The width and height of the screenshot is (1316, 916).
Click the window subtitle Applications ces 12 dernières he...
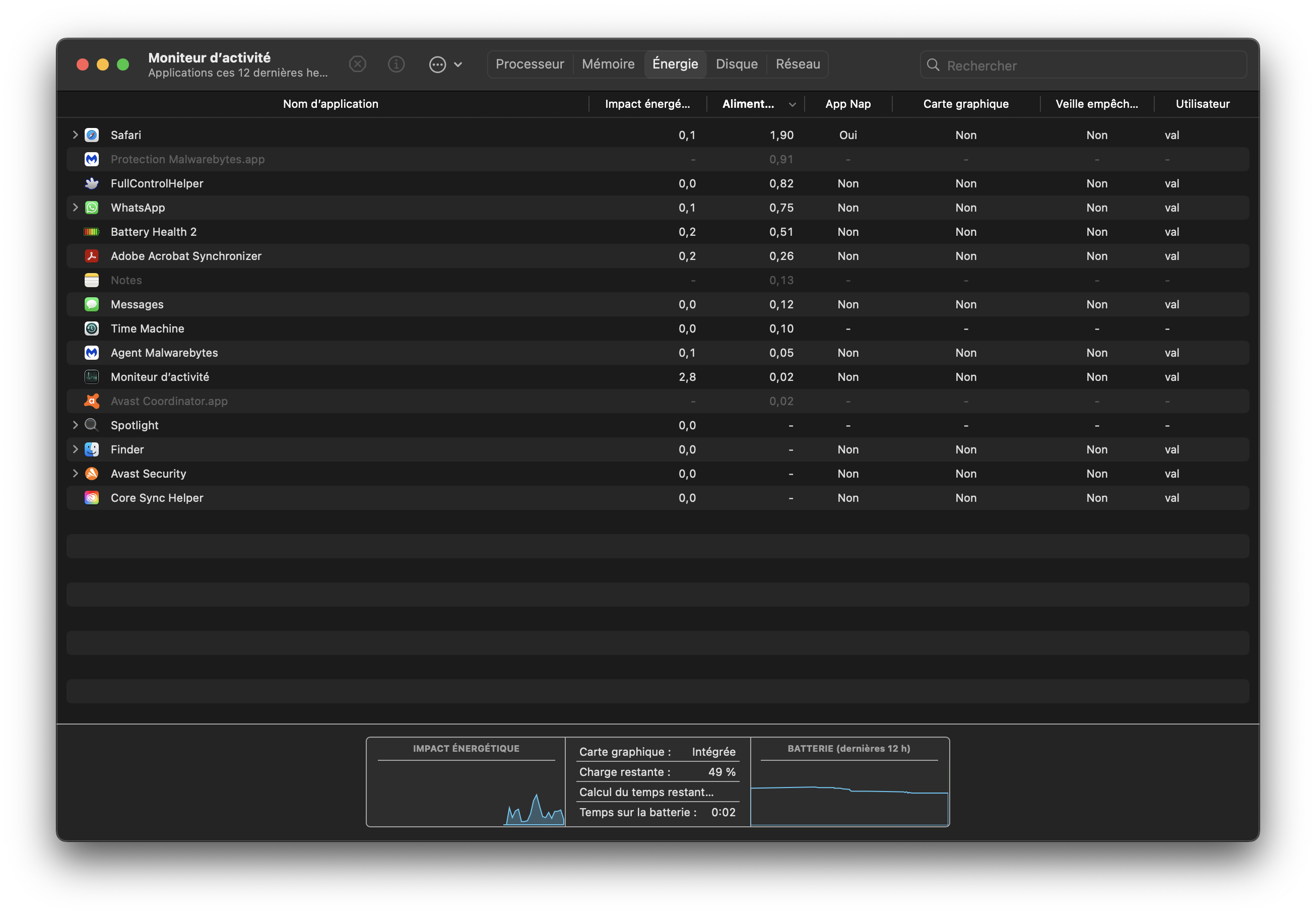pyautogui.click(x=238, y=73)
